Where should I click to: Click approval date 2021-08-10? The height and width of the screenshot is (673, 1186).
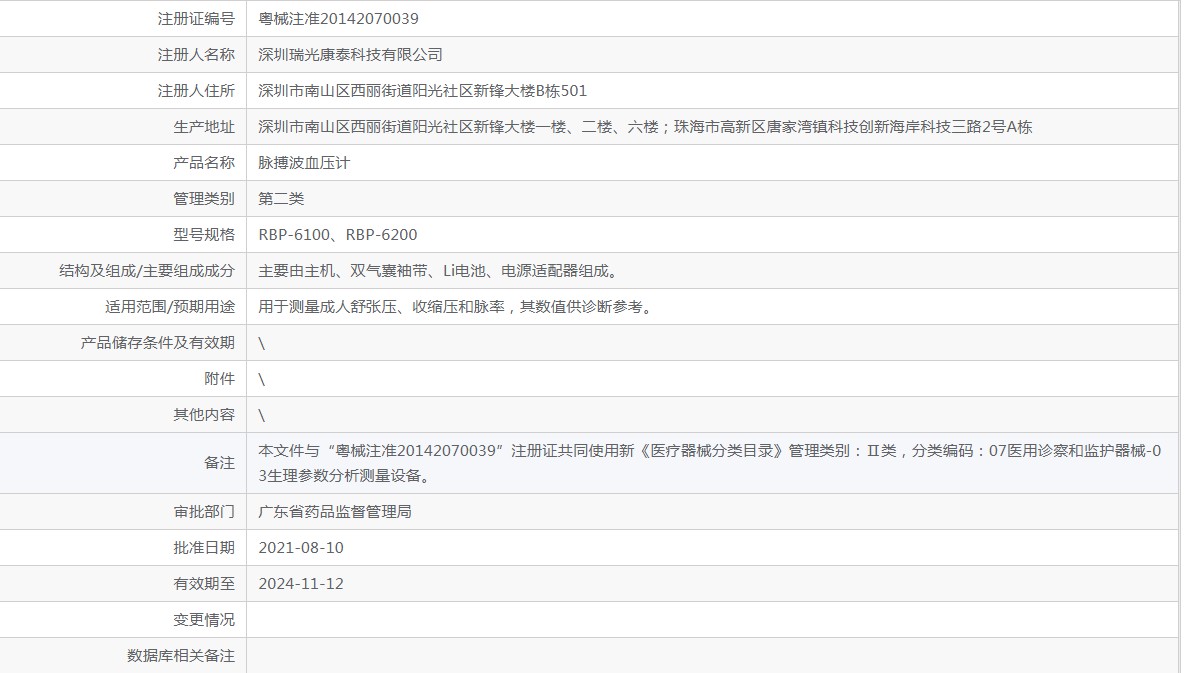301,548
